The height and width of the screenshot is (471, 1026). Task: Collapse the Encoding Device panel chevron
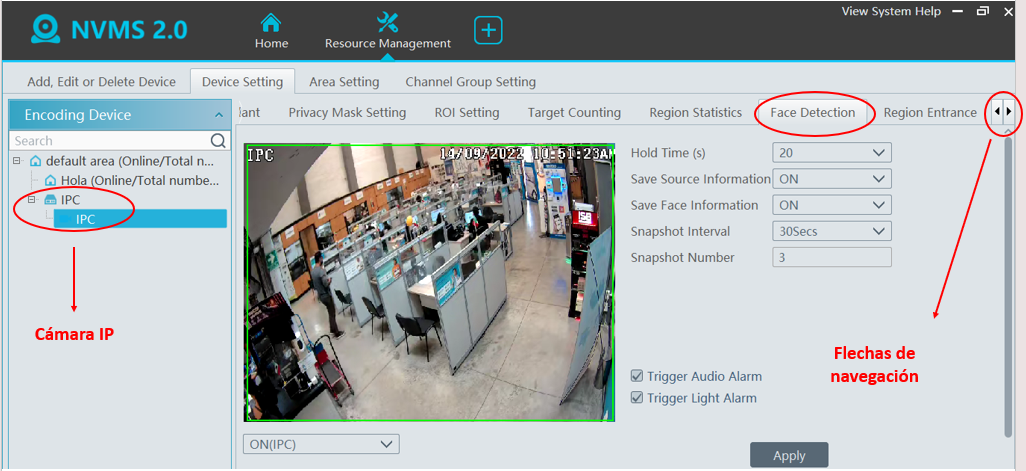219,116
